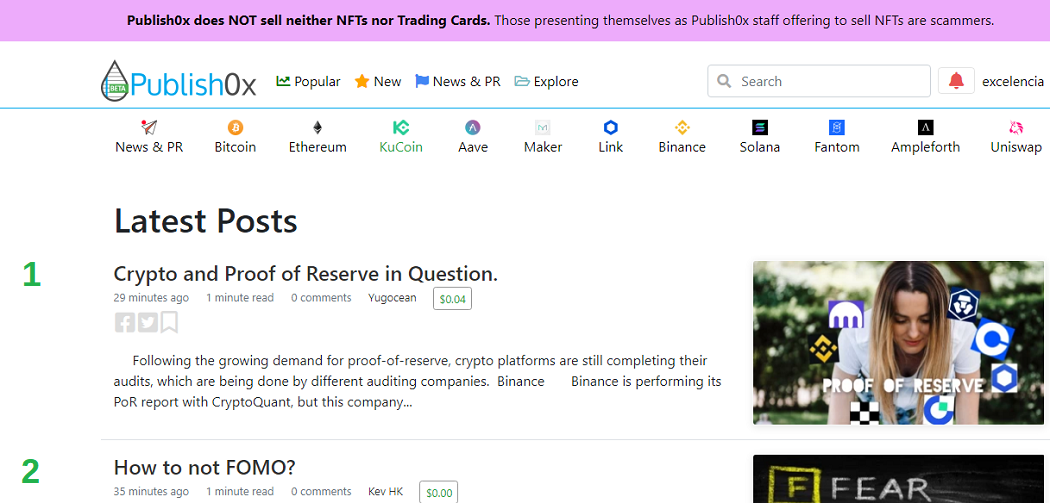Select the Aave category label

(473, 147)
